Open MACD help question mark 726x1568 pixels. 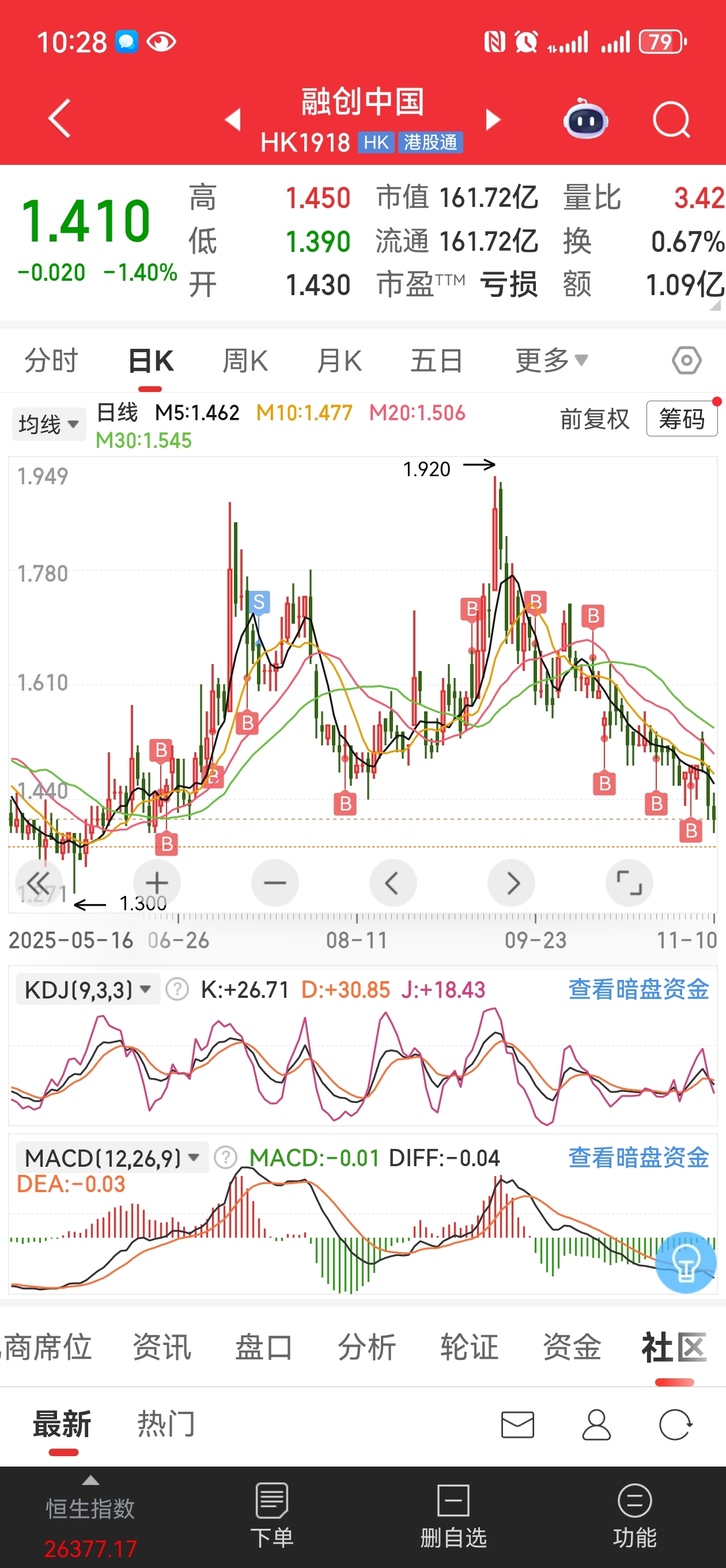(x=226, y=1157)
